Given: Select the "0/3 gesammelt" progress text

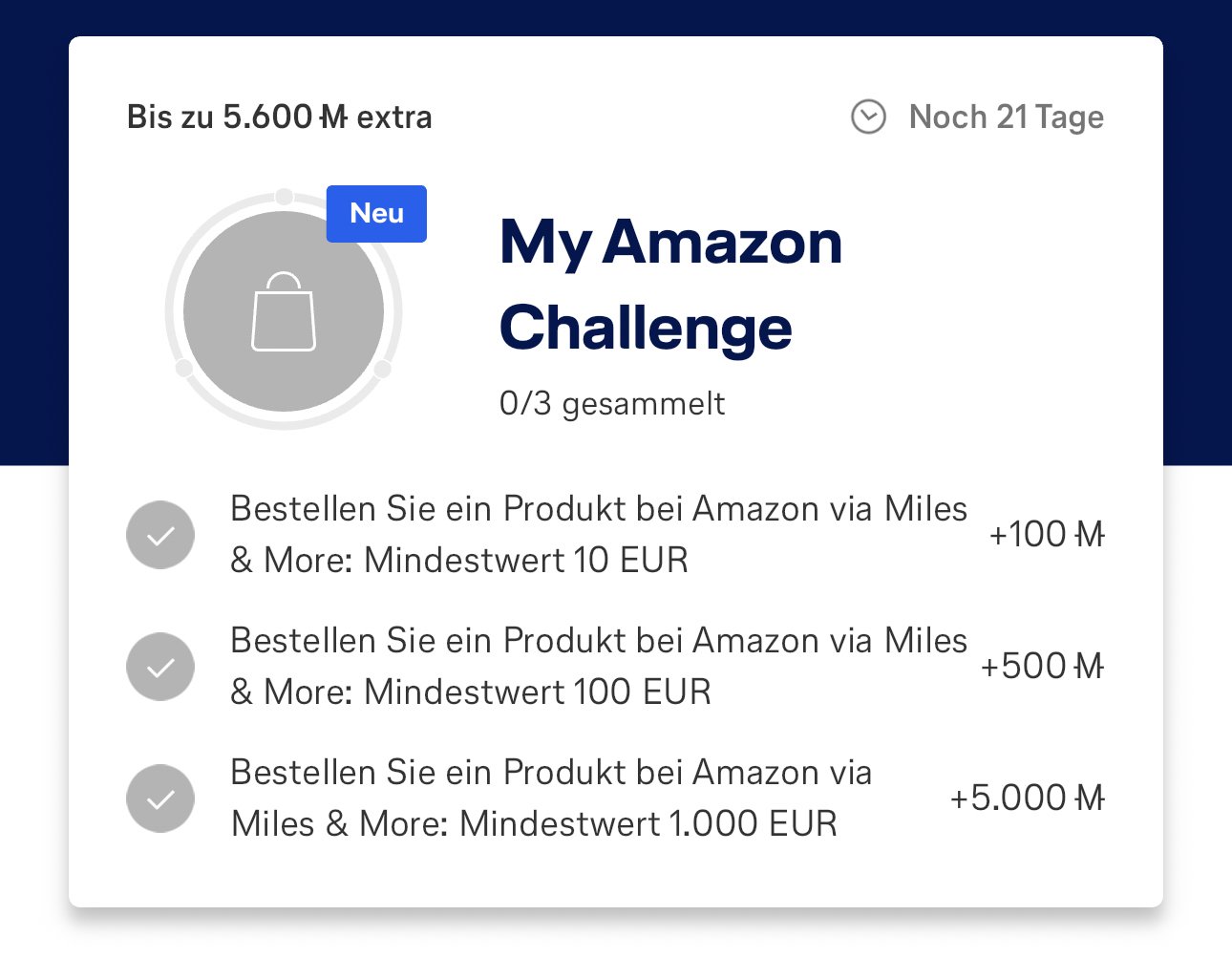Looking at the screenshot, I should [x=612, y=403].
